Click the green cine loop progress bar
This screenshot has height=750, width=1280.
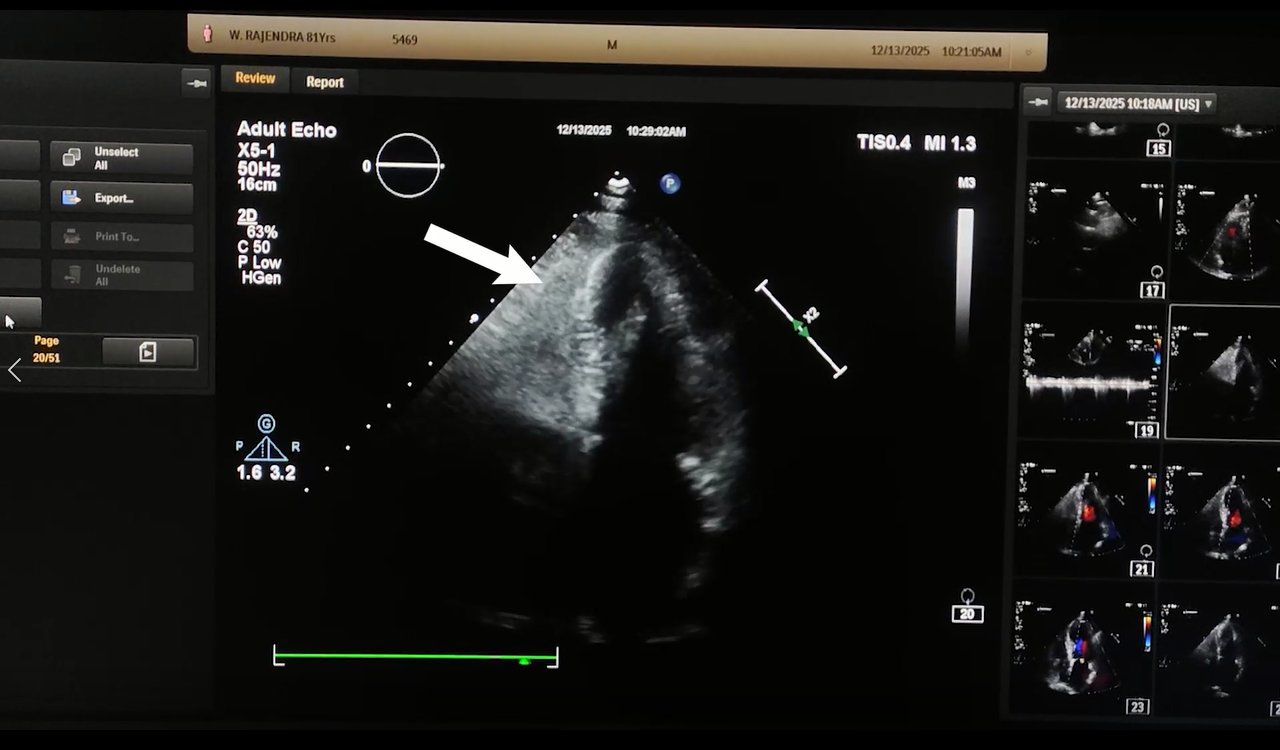(x=415, y=658)
